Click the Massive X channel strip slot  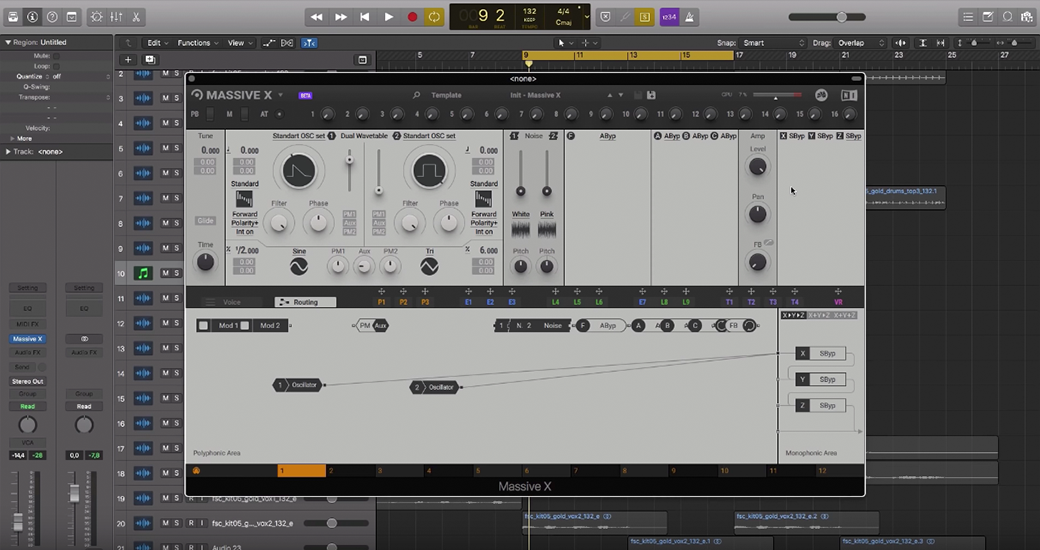(27, 338)
